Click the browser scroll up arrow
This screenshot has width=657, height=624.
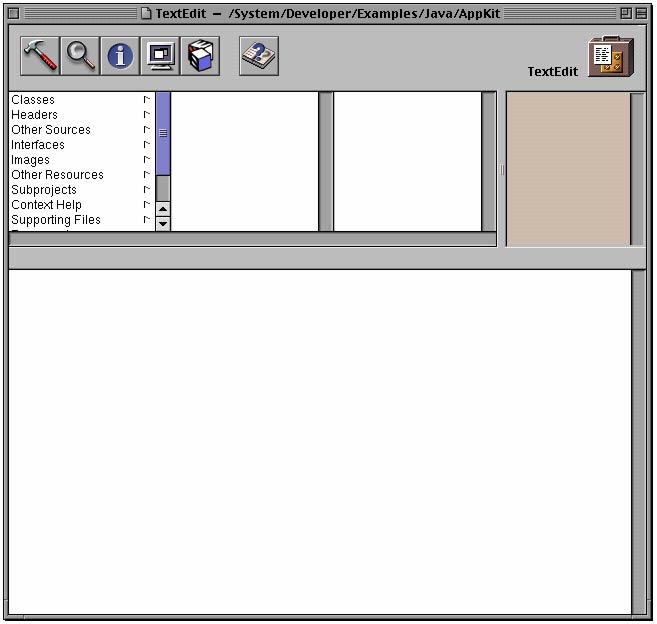coord(163,209)
